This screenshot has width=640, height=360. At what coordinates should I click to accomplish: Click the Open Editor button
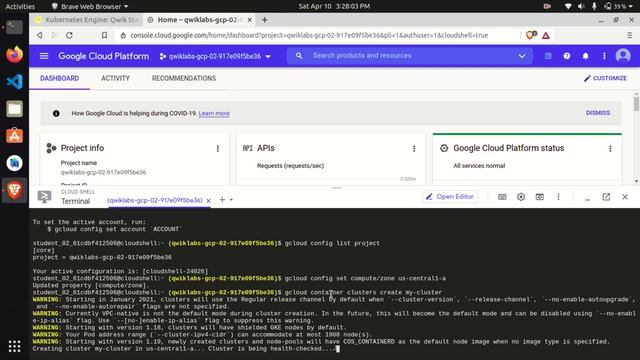tap(450, 197)
